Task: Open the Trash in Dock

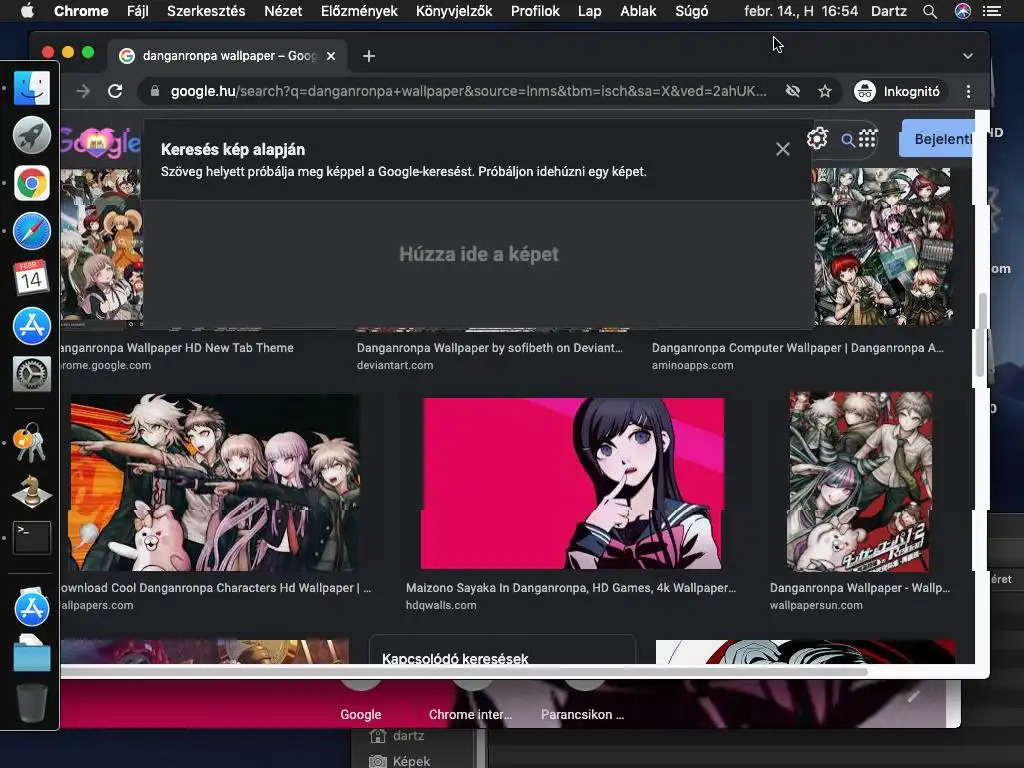Action: click(31, 703)
